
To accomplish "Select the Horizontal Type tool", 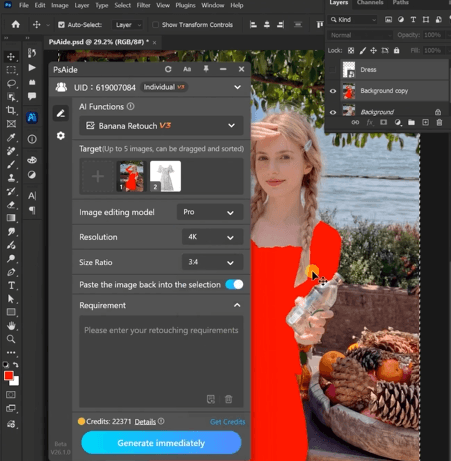I will pyautogui.click(x=11, y=286).
